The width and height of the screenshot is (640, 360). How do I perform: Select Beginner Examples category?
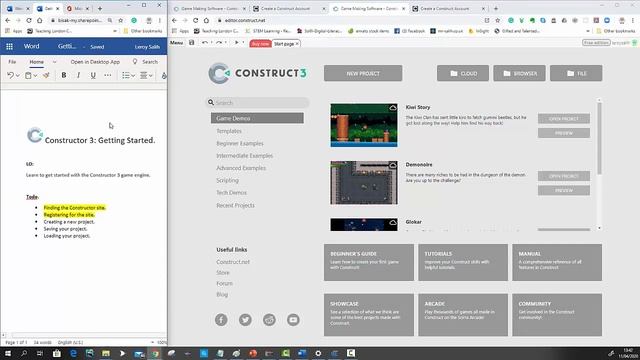pos(240,143)
